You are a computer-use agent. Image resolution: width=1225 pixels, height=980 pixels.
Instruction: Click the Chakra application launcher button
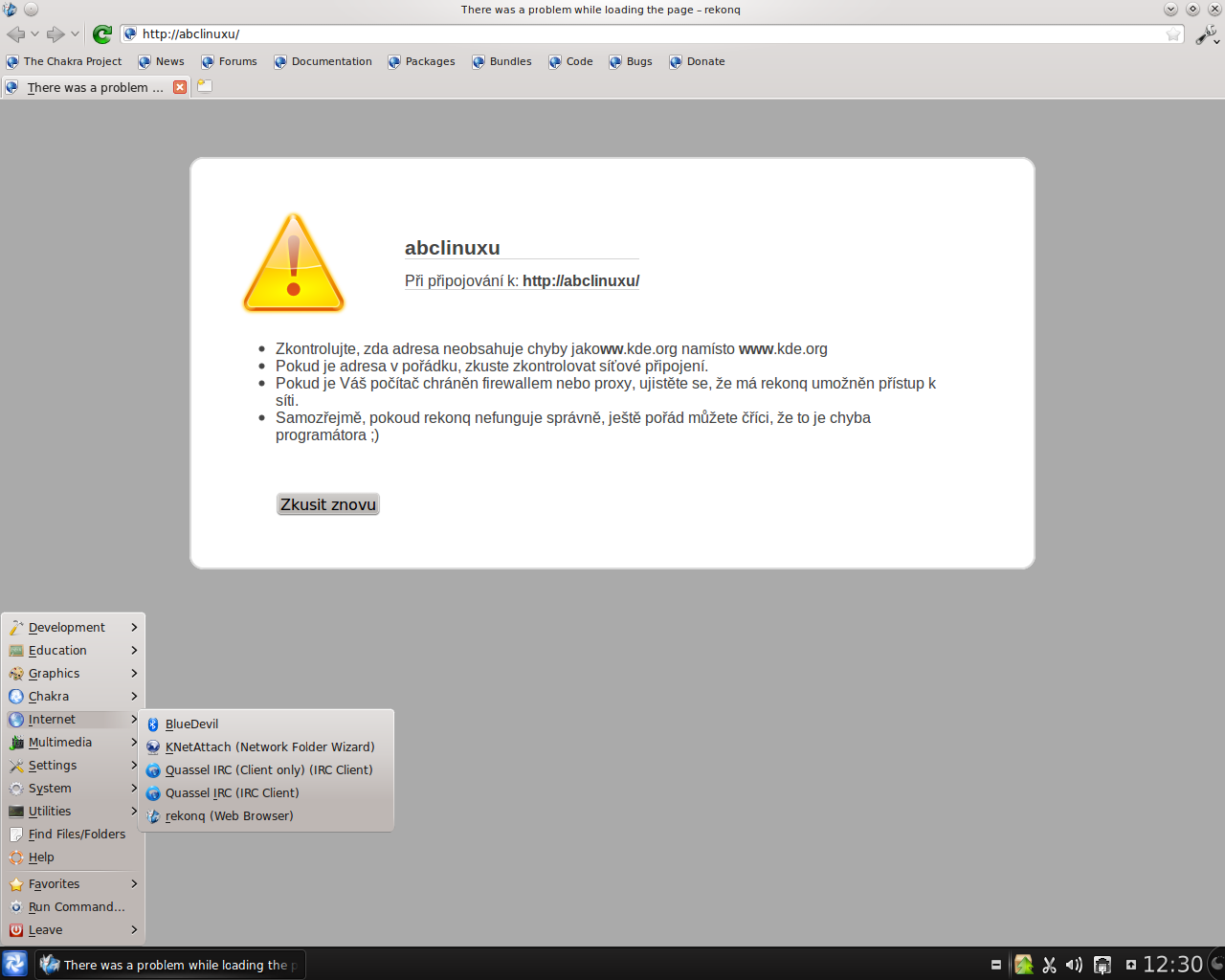tap(14, 964)
